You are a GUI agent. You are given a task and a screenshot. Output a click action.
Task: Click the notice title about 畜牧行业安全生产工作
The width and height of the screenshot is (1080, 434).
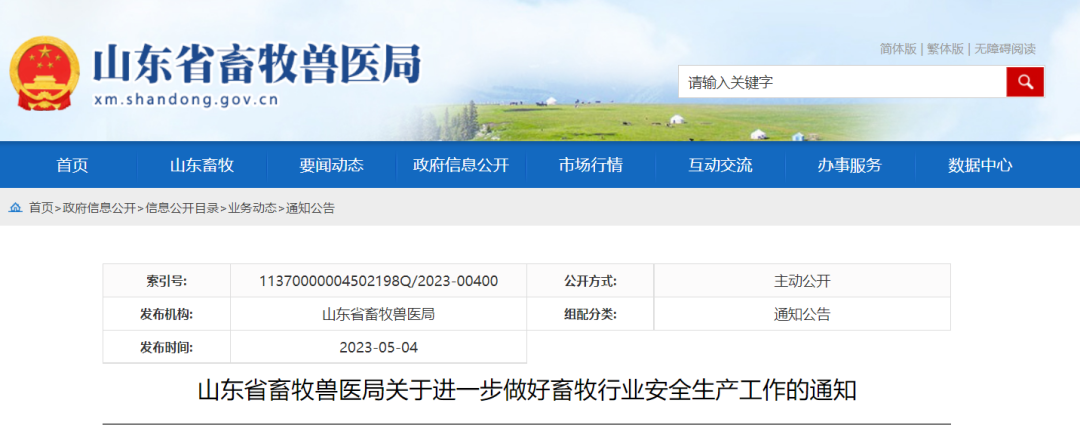(527, 391)
